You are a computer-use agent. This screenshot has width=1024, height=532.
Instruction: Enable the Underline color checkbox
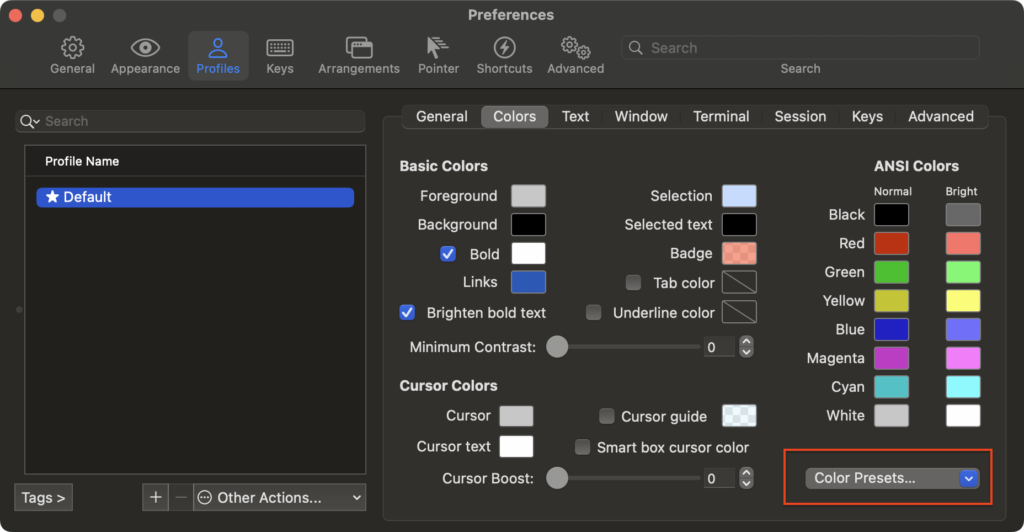(594, 312)
